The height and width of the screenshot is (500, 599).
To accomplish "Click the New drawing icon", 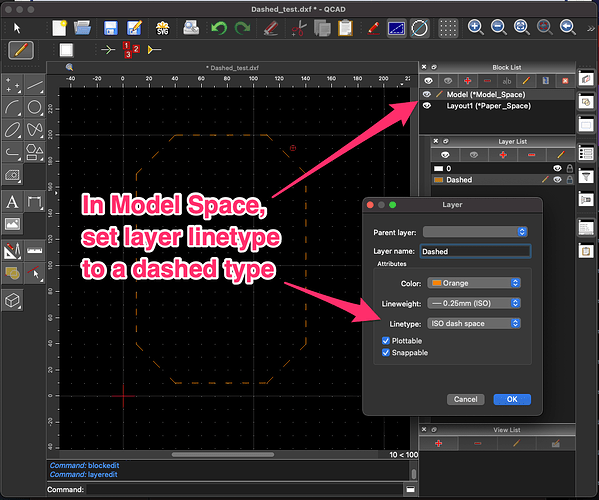I will tap(60, 28).
